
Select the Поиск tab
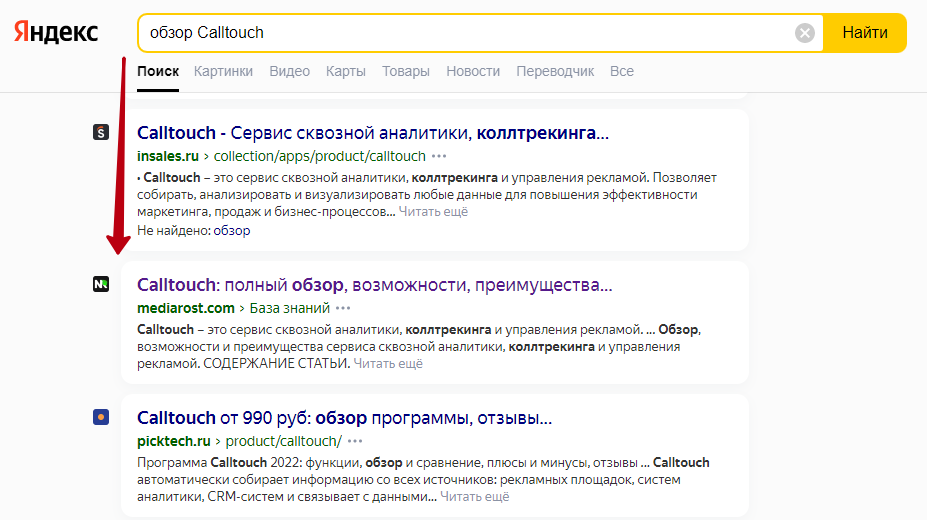(x=158, y=72)
